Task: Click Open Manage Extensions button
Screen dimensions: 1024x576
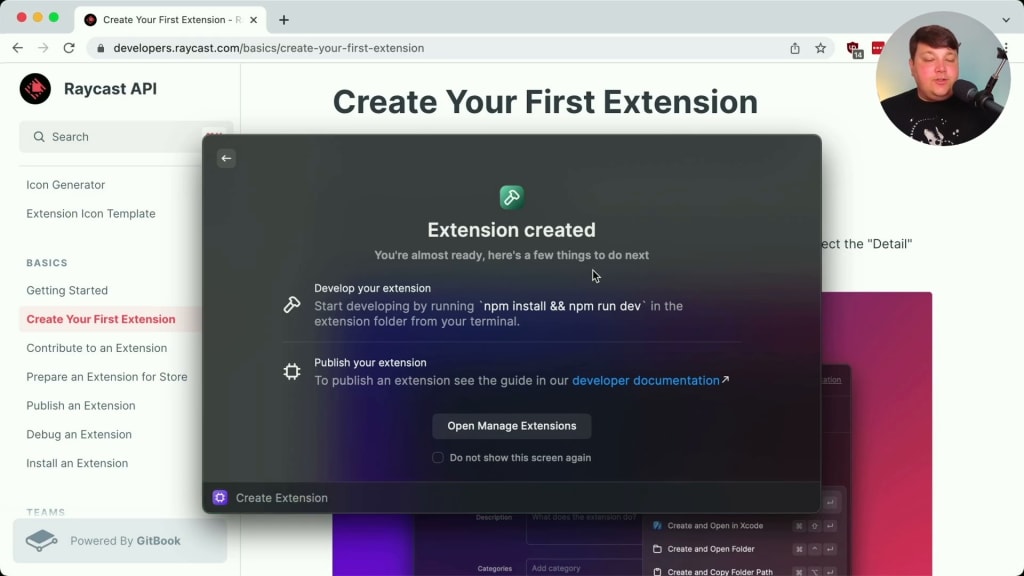Action: [x=511, y=426]
